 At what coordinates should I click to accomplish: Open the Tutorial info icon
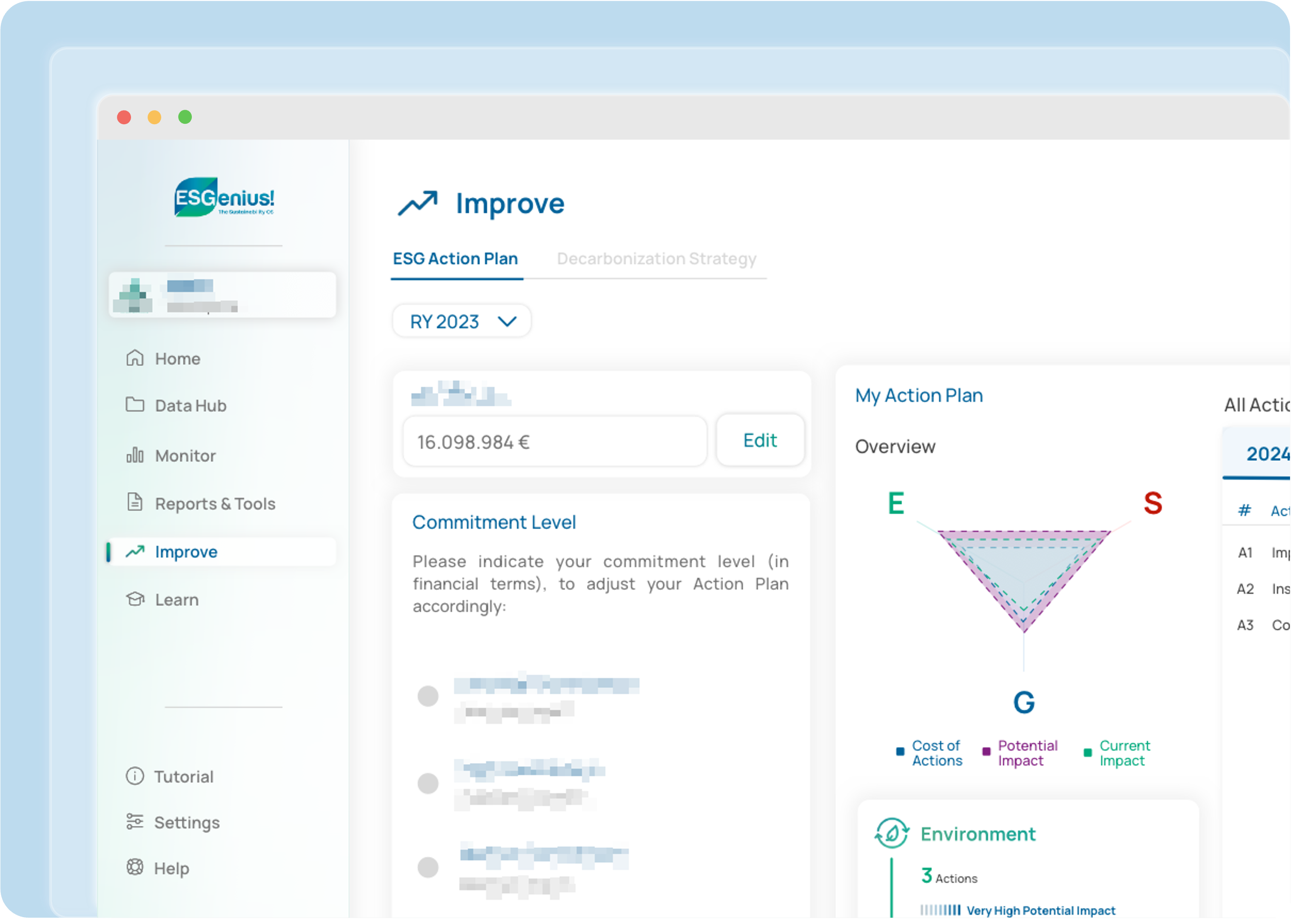click(134, 776)
